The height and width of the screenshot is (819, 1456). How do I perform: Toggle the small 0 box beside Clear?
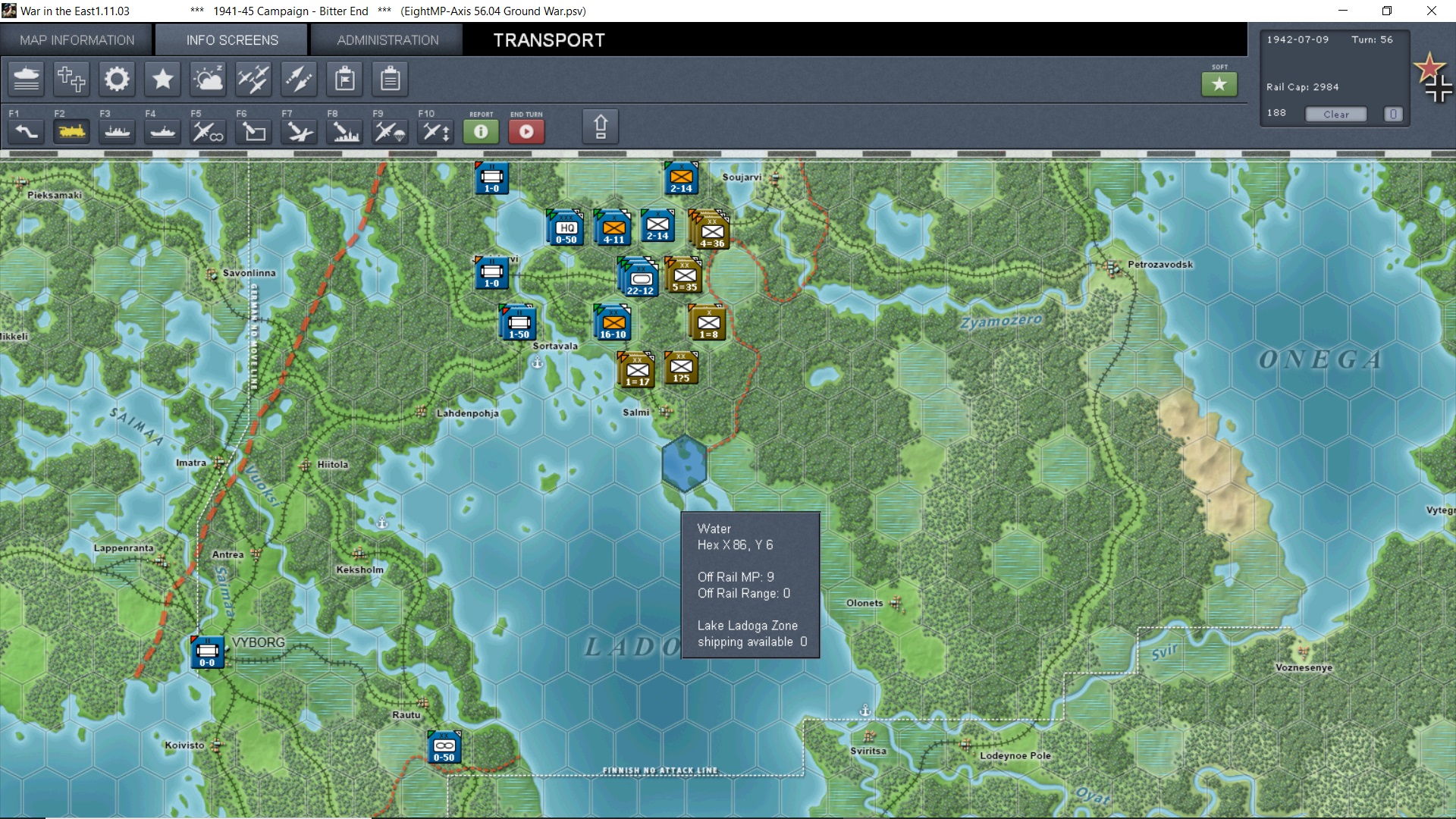[1393, 115]
